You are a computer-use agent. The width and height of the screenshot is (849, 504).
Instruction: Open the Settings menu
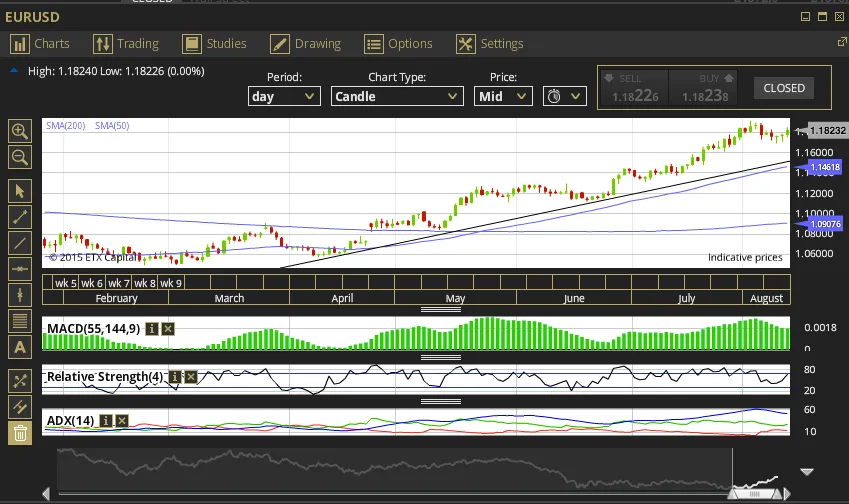click(490, 44)
